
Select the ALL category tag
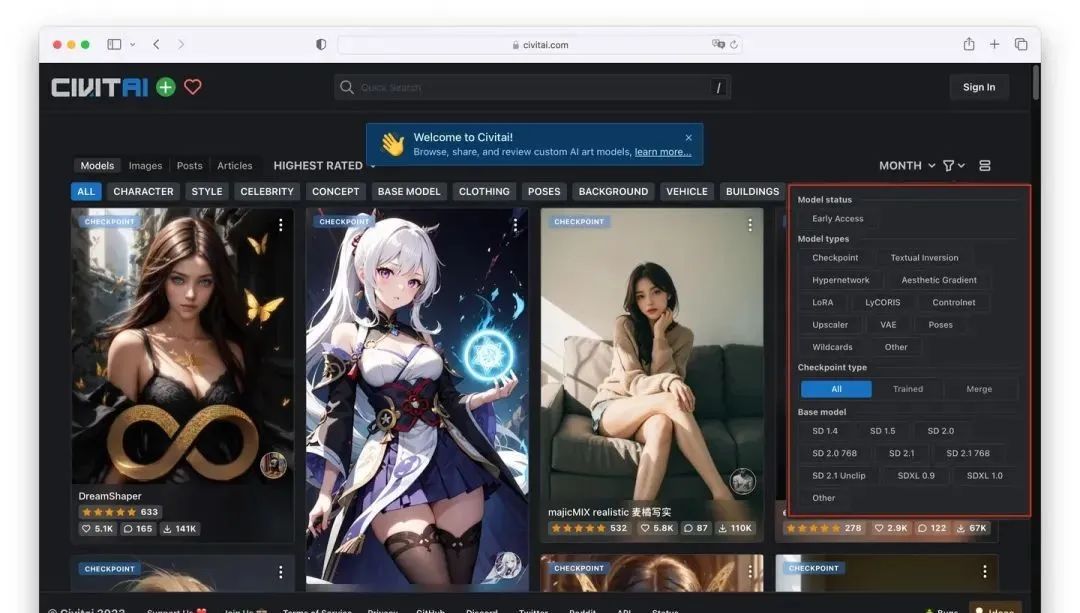(x=86, y=191)
